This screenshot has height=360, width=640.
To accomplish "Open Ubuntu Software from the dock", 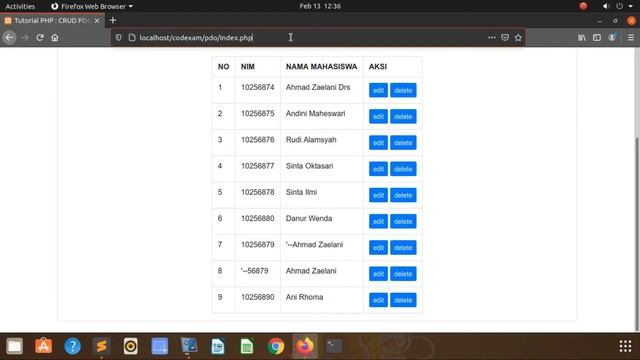I will point(43,346).
